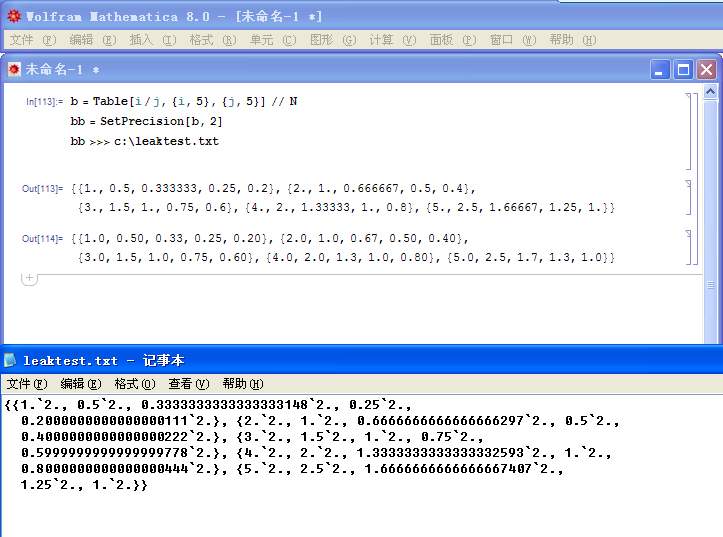Click the Notepad icon in leaktest.txt title bar

click(10, 360)
